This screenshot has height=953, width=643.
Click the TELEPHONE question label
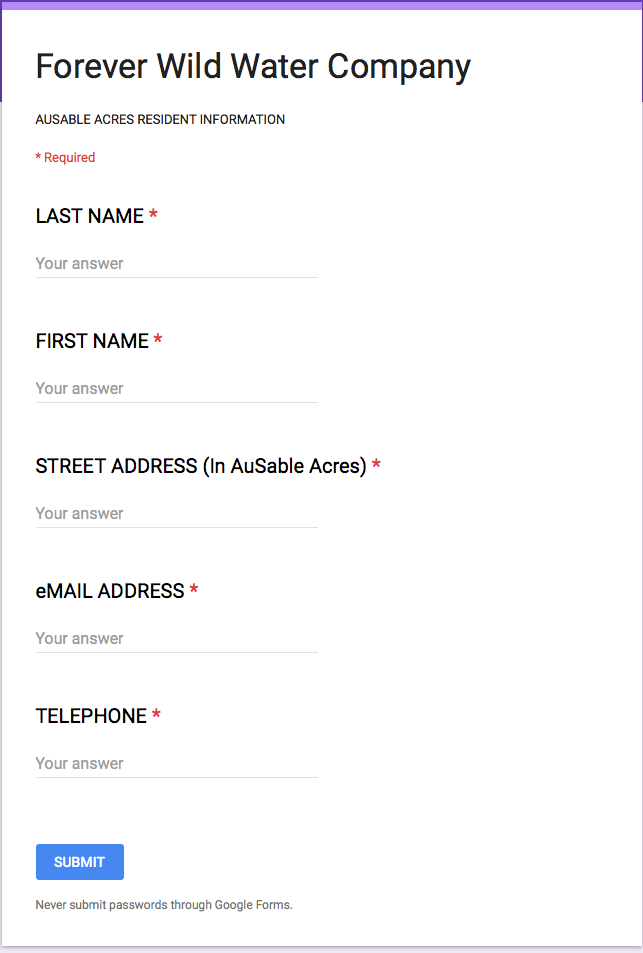[91, 716]
